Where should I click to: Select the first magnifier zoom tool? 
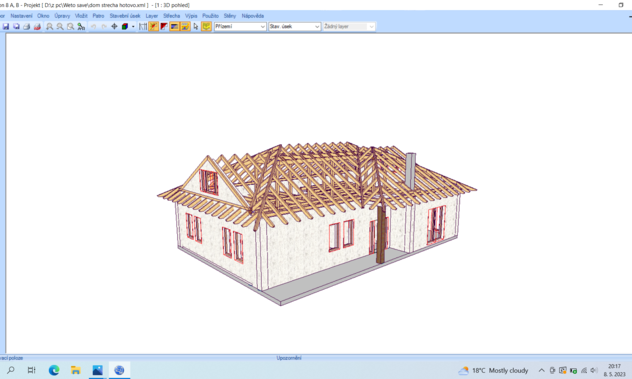(49, 27)
